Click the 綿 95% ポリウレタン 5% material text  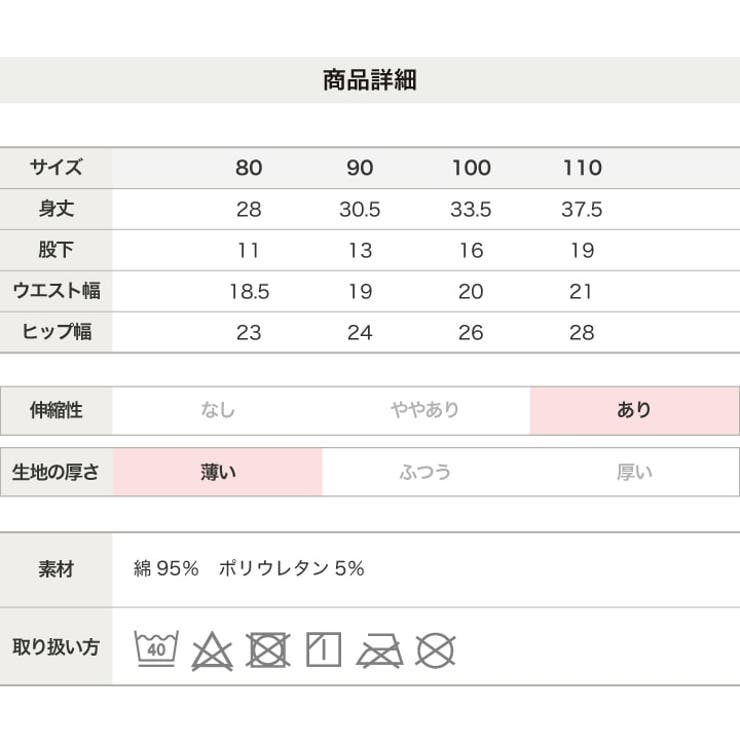(249, 569)
